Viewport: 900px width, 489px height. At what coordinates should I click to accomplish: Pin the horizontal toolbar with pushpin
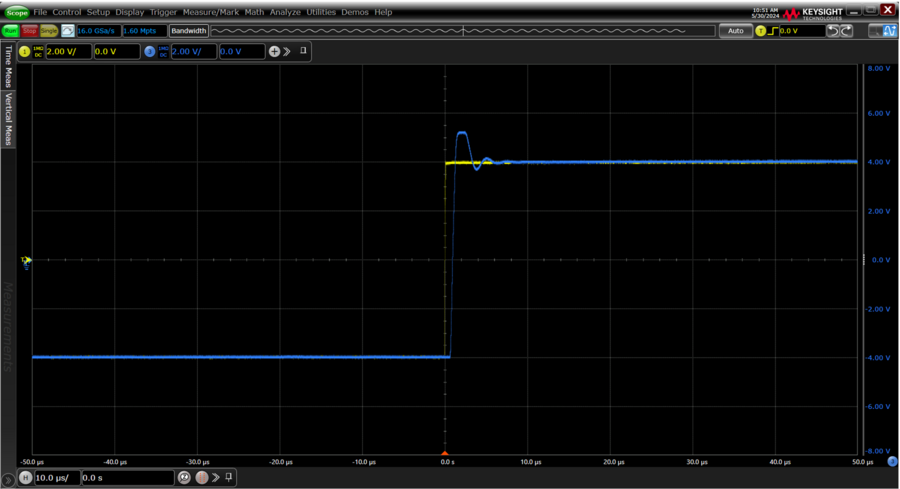click(x=229, y=477)
